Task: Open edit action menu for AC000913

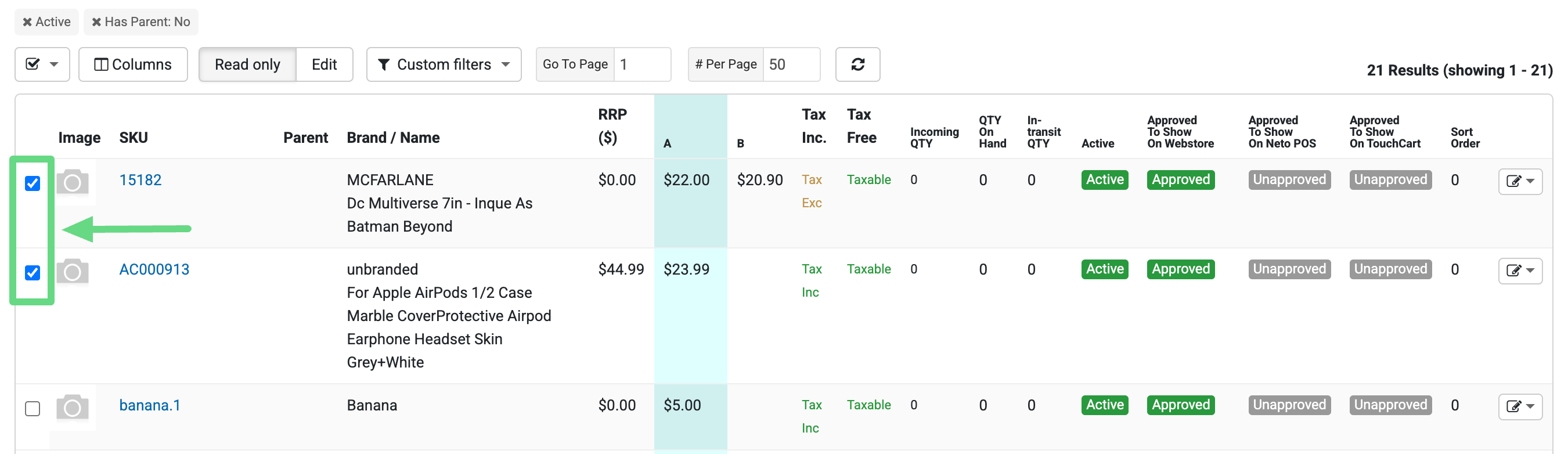Action: tap(1519, 271)
